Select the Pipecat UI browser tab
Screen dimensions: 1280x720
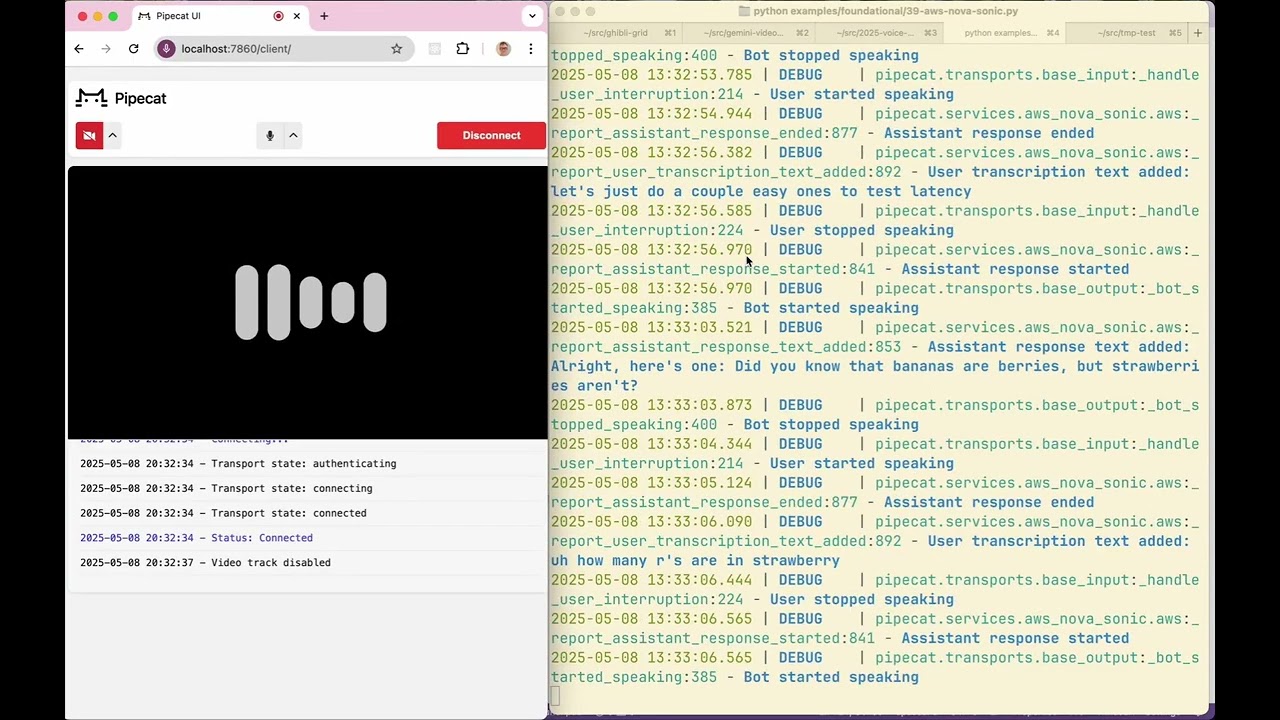tap(219, 16)
